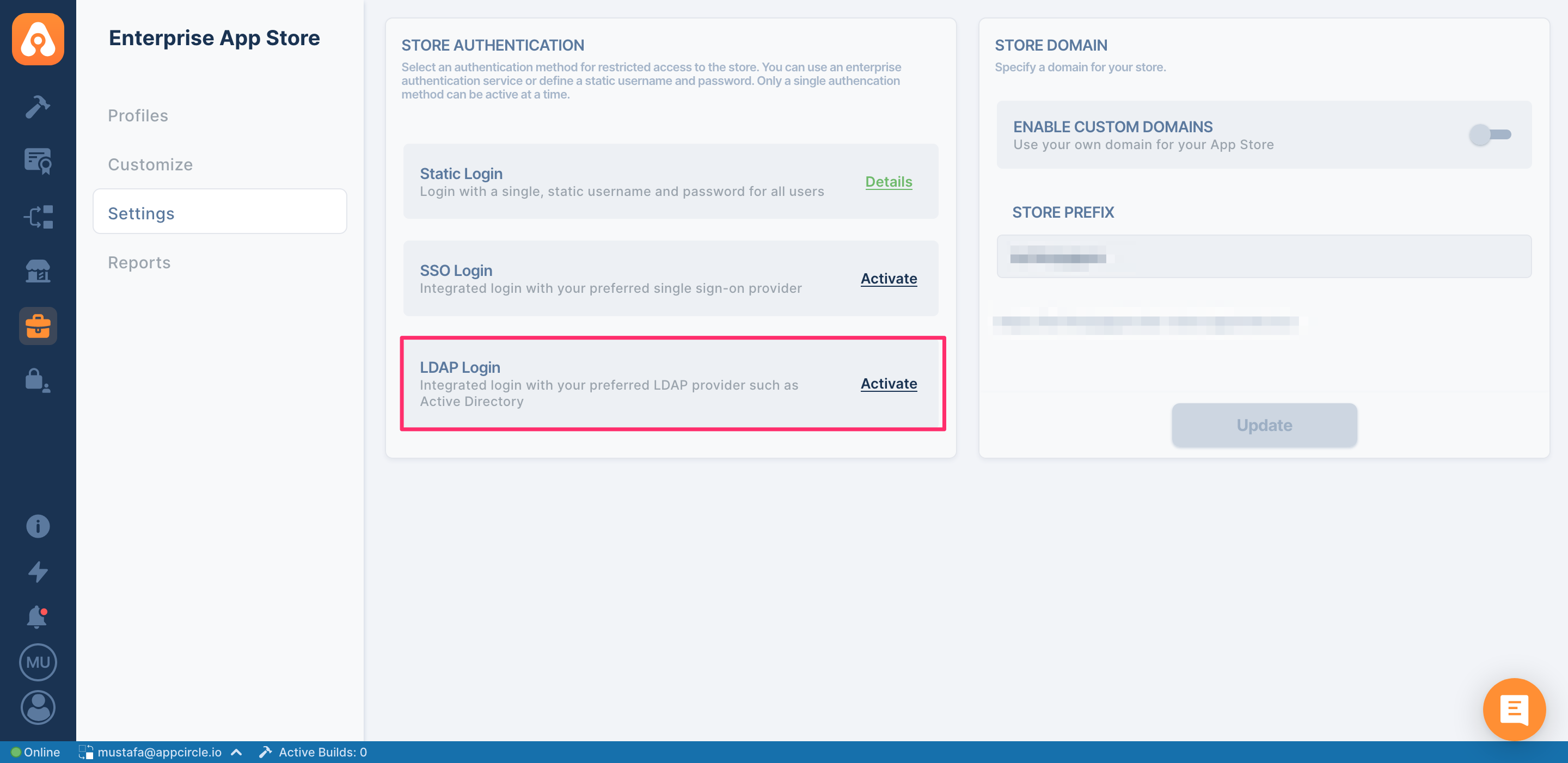Screen dimensions: 1568x763
Task: Click the MU organization avatar
Action: tap(38, 662)
